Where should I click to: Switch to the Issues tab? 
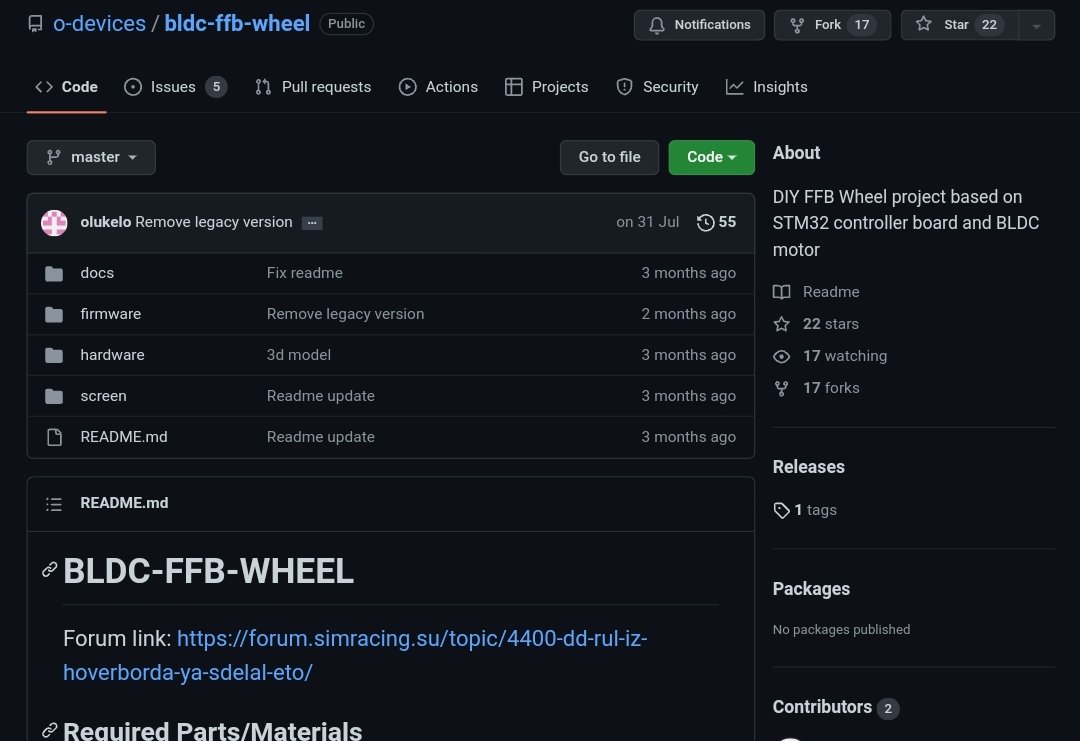click(175, 87)
